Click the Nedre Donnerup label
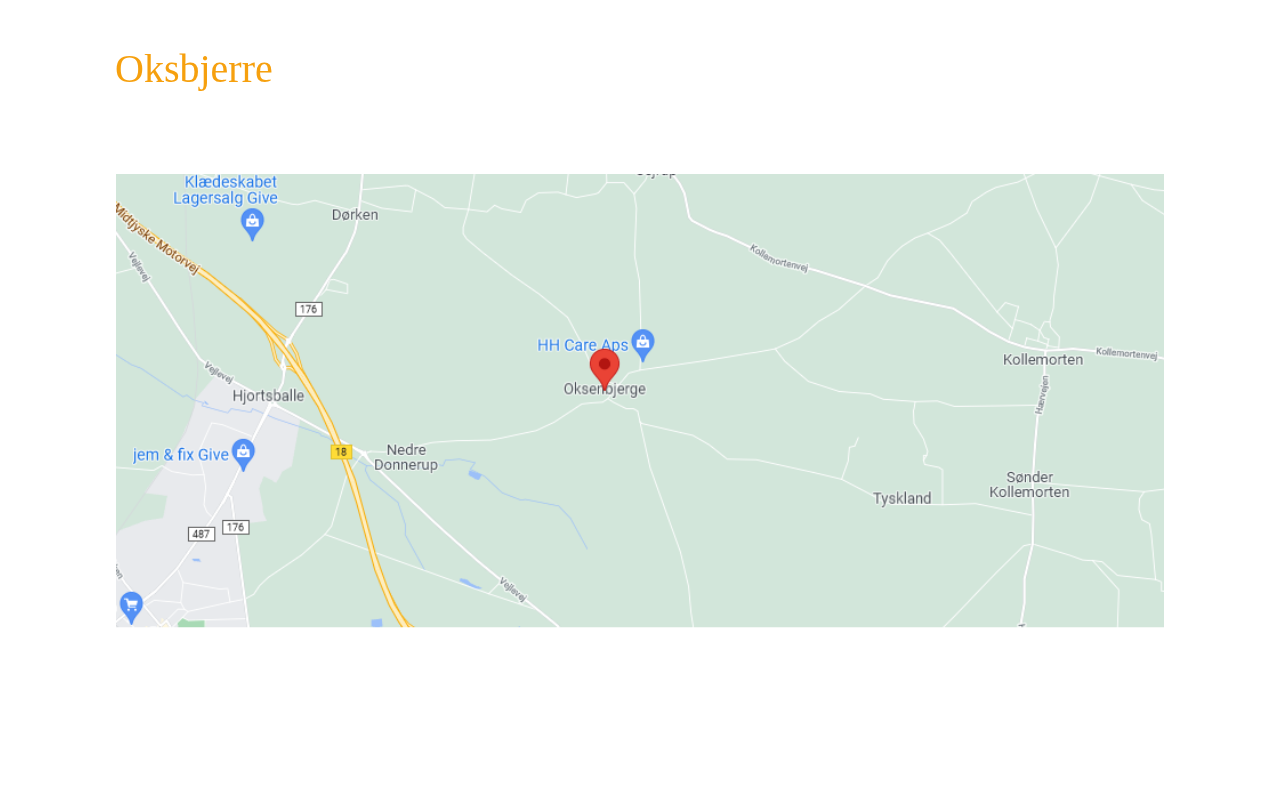This screenshot has height=800, width=1280. point(406,458)
